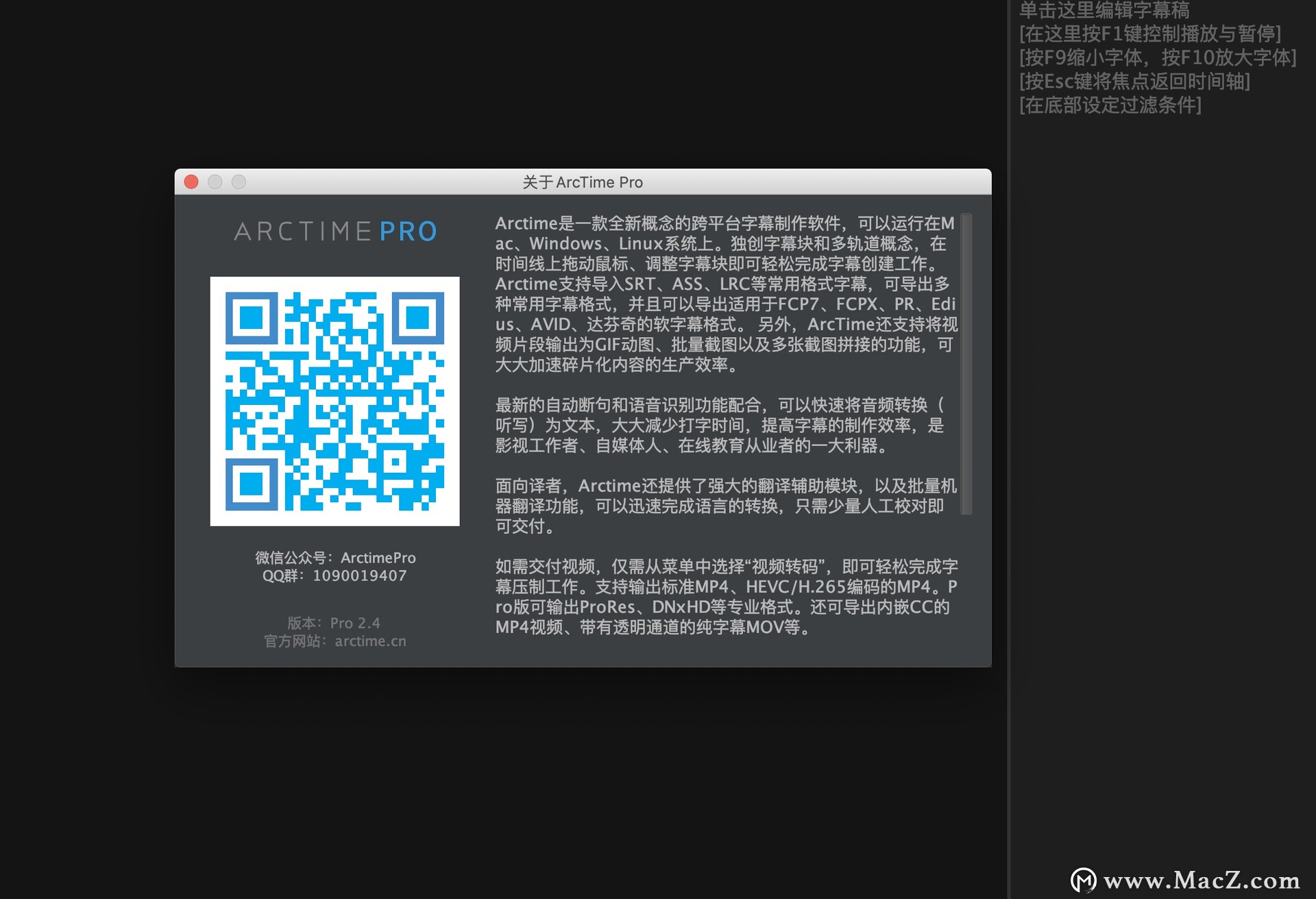The width and height of the screenshot is (1316, 899).
Task: Click the ARCTIME PRO logo
Action: tap(335, 232)
